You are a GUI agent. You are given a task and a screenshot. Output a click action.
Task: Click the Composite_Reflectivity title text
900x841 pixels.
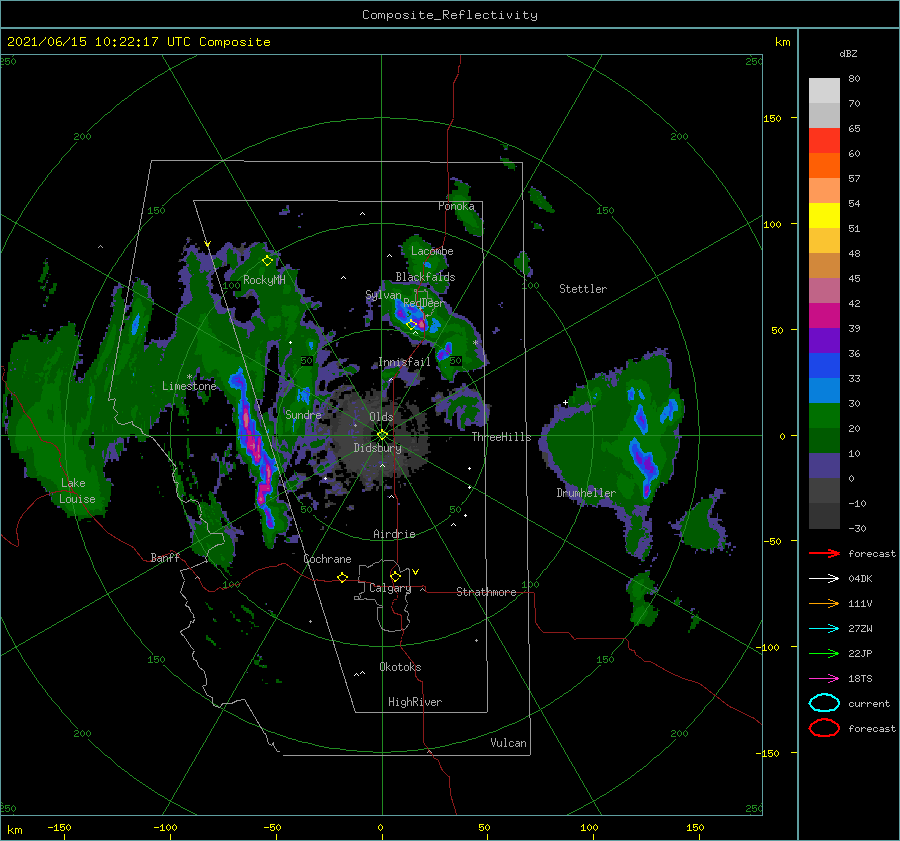click(450, 15)
